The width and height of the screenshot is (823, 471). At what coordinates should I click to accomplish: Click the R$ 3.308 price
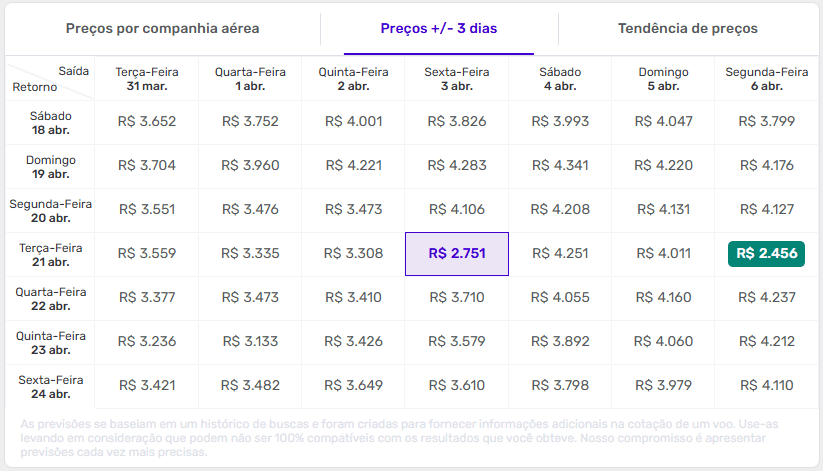[x=354, y=254]
